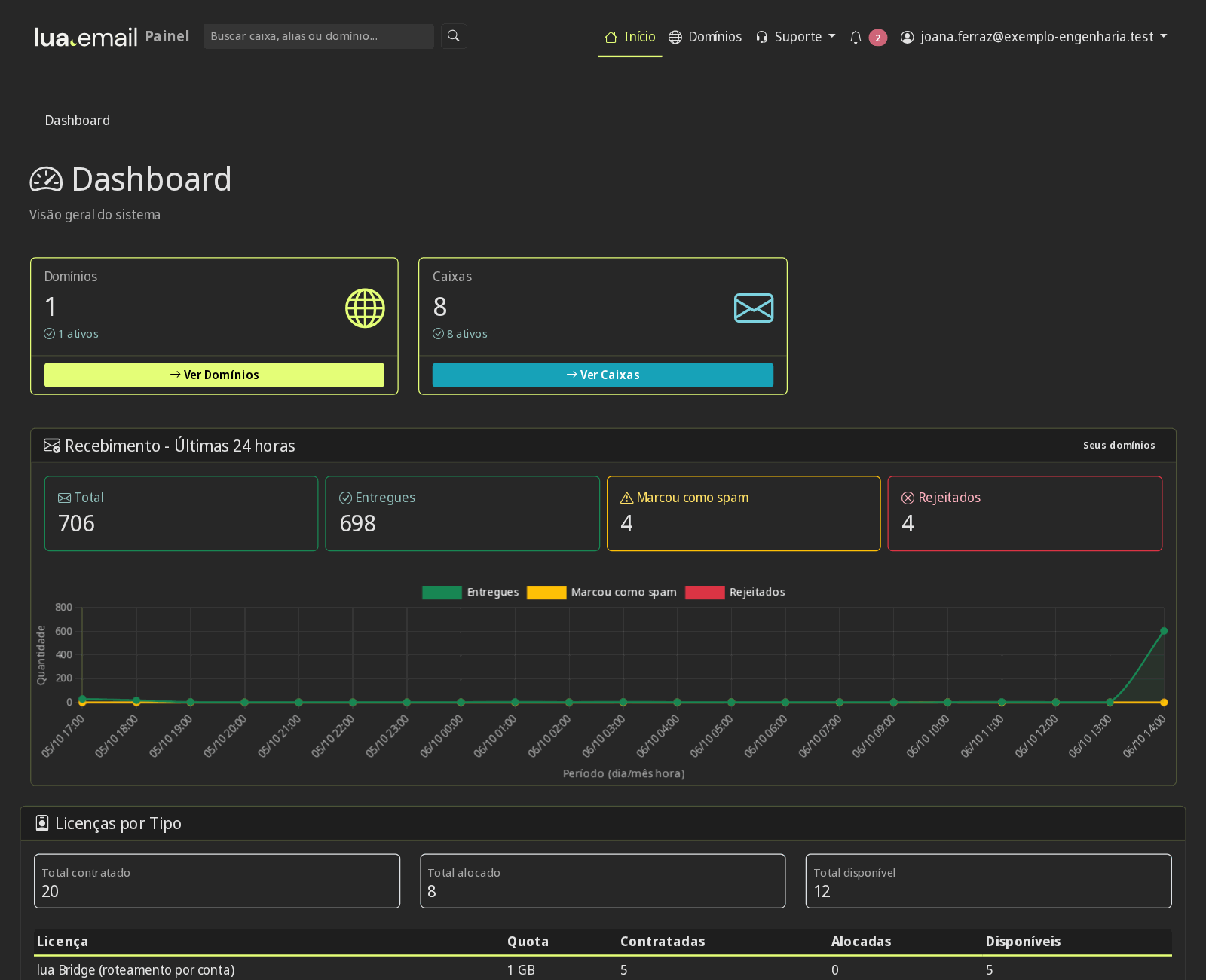Image resolution: width=1206 pixels, height=980 pixels.
Task: Click the Licença column header
Action: [63, 942]
